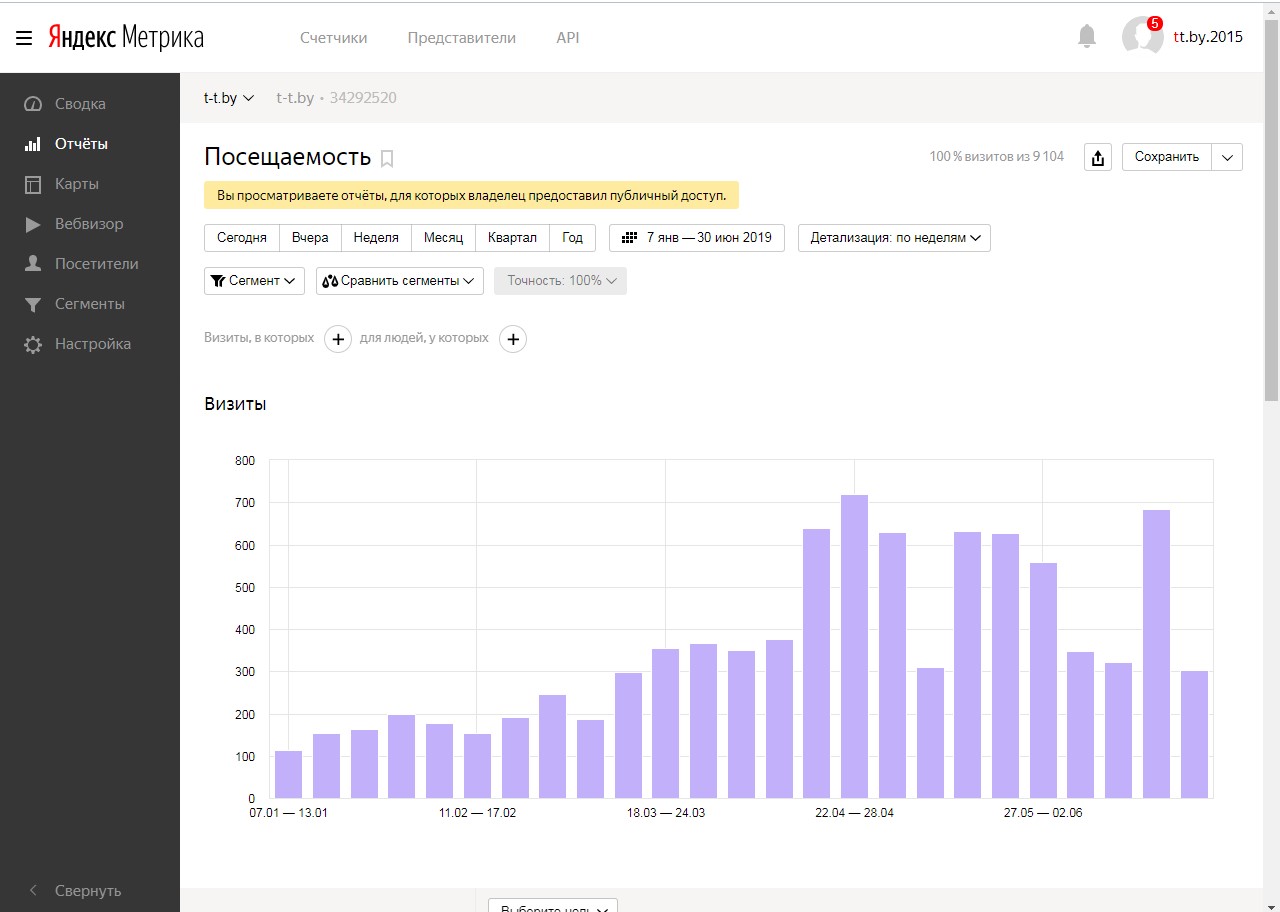This screenshot has height=912, width=1280.
Task: Expand the Сравнить сегменты dropdown
Action: click(x=399, y=281)
